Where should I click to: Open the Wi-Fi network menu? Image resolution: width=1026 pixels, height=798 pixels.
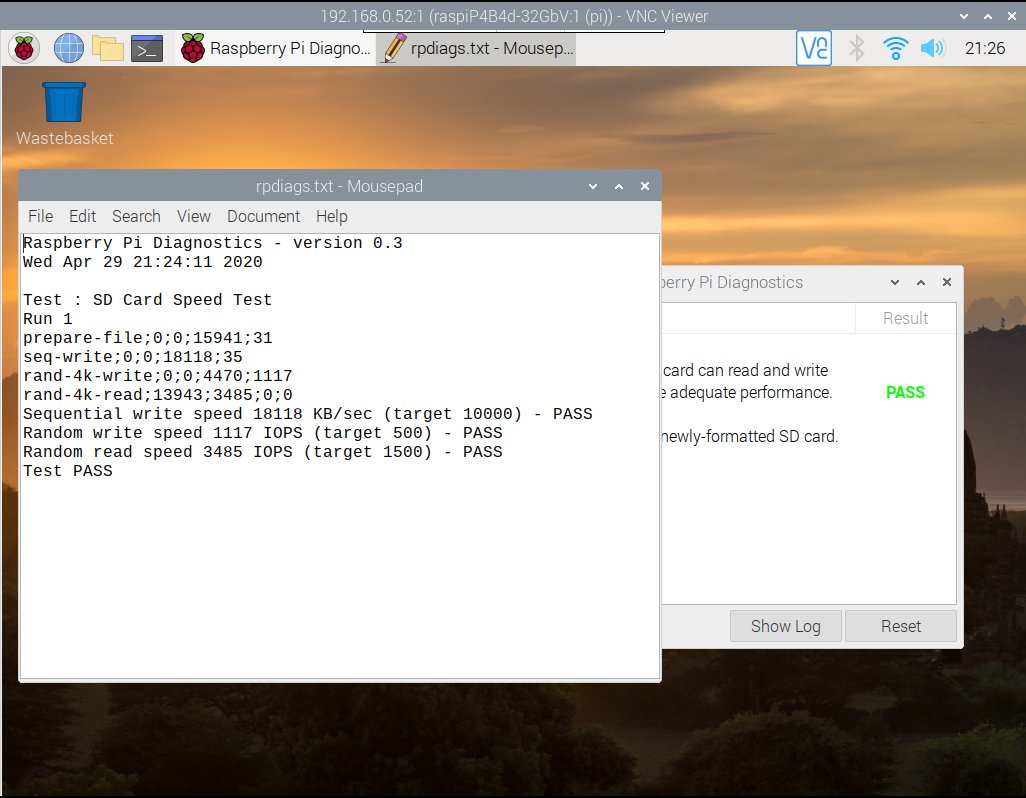point(894,48)
